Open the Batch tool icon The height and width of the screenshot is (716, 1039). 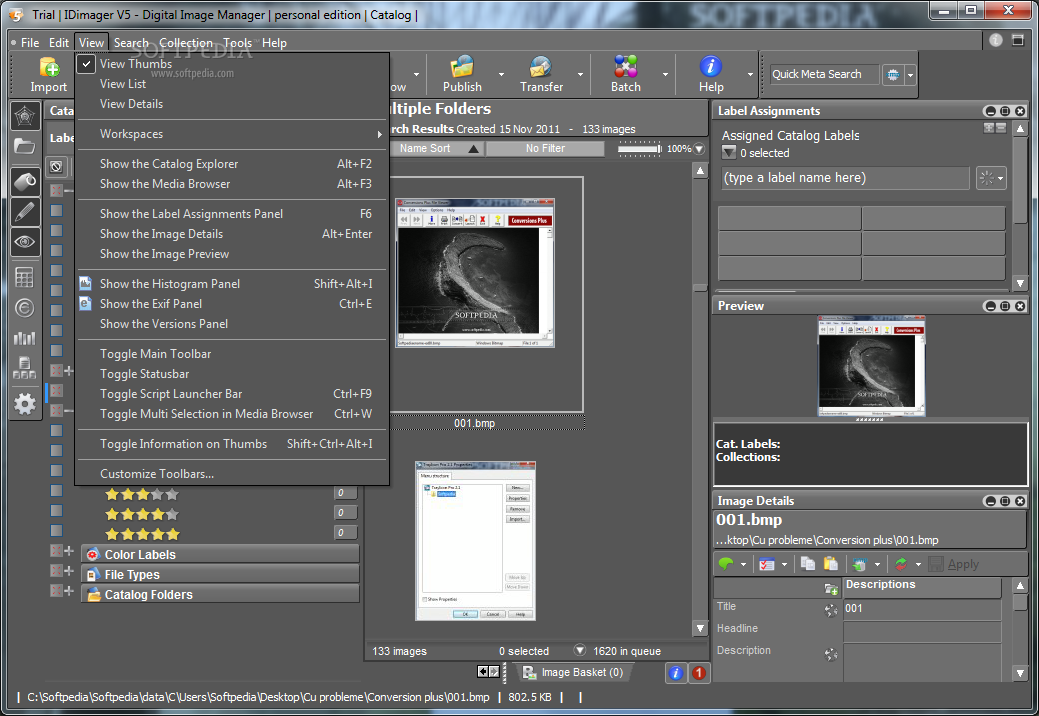click(x=626, y=67)
